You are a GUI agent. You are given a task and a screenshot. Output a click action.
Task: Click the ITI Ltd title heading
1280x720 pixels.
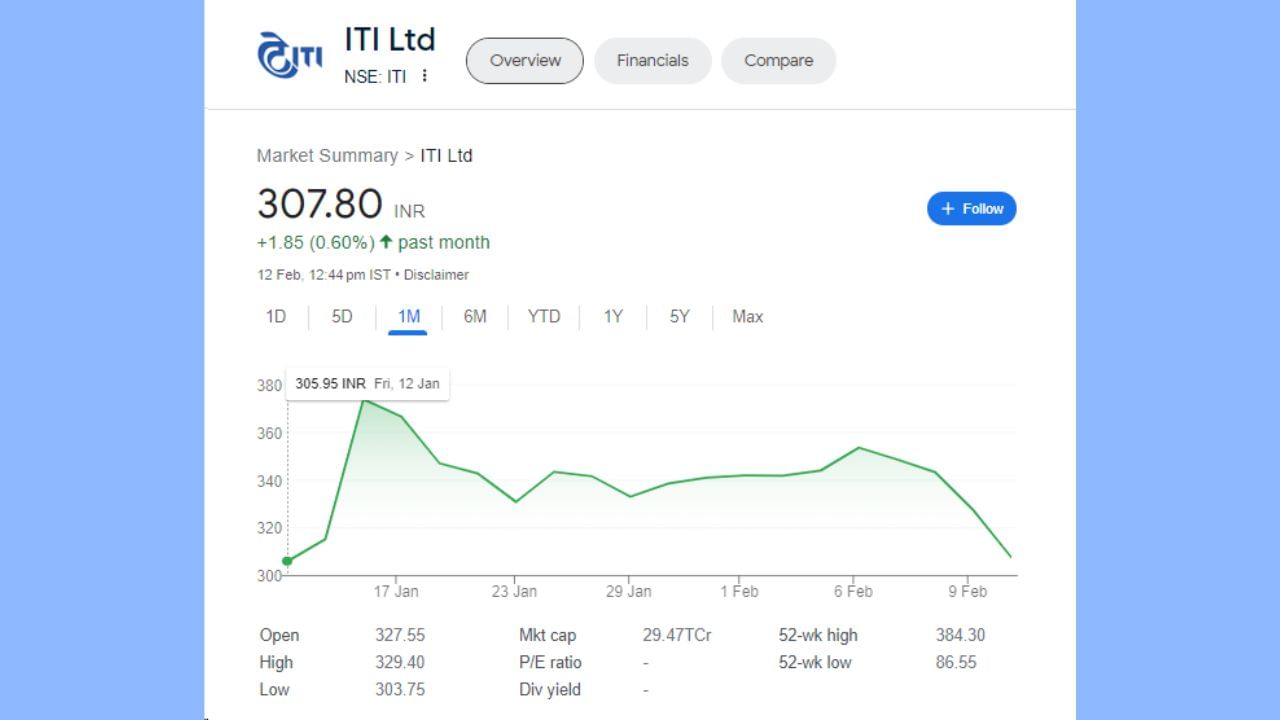point(390,39)
